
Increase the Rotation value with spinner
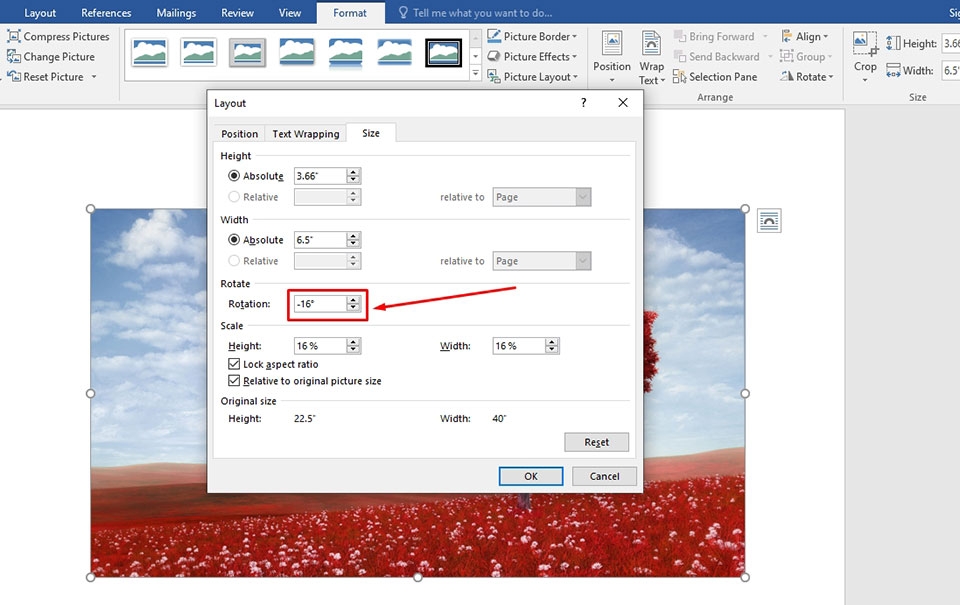coord(353,300)
